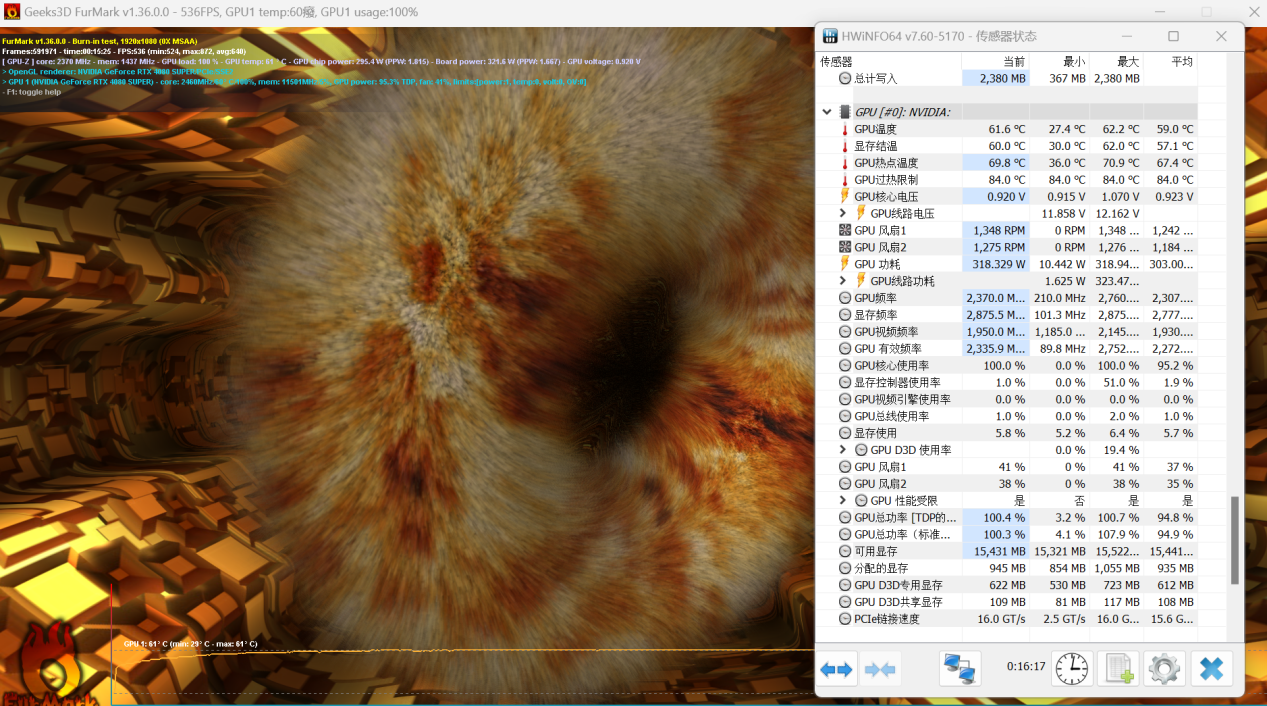Viewport: 1267px width, 706px height.
Task: Click the blue X icon in HWiNFO toolbar
Action: (1211, 669)
